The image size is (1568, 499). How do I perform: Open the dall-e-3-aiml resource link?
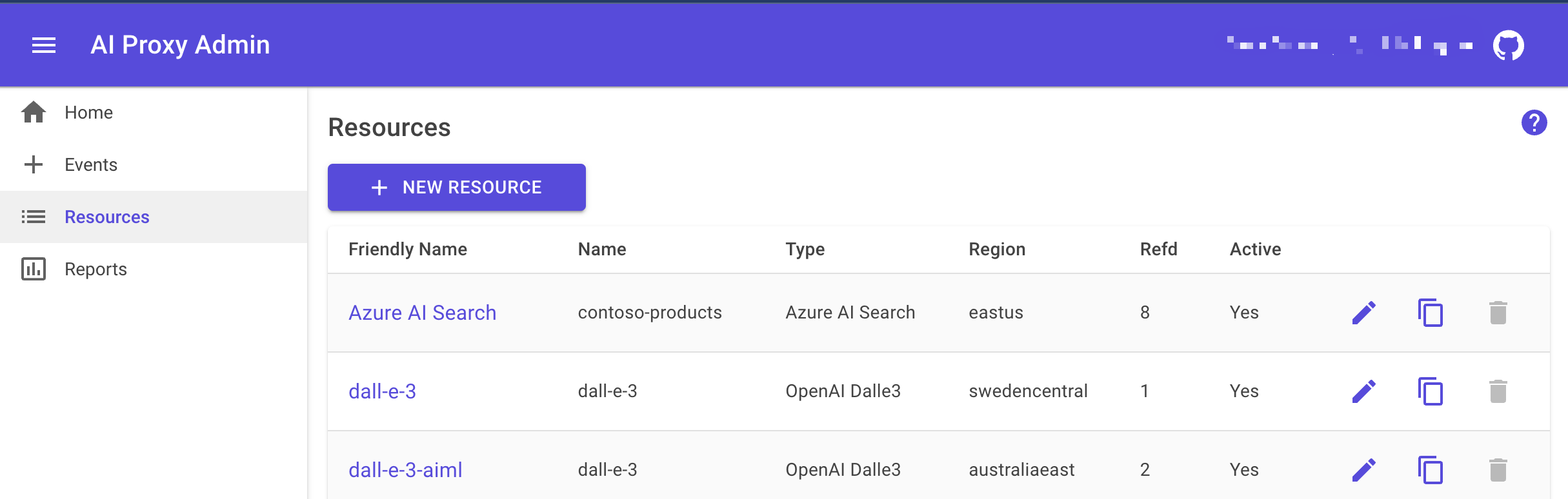pos(405,470)
